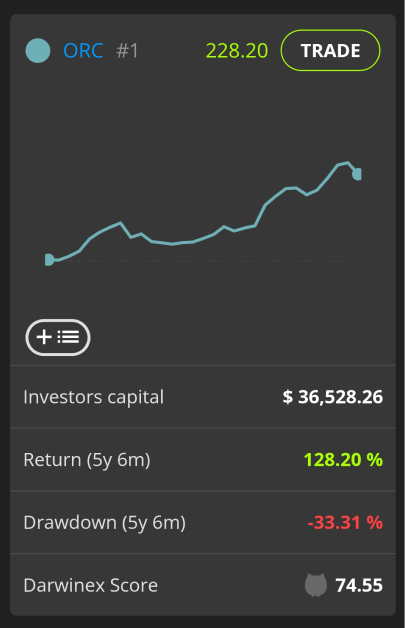Click the list lines icon

(x=68, y=337)
